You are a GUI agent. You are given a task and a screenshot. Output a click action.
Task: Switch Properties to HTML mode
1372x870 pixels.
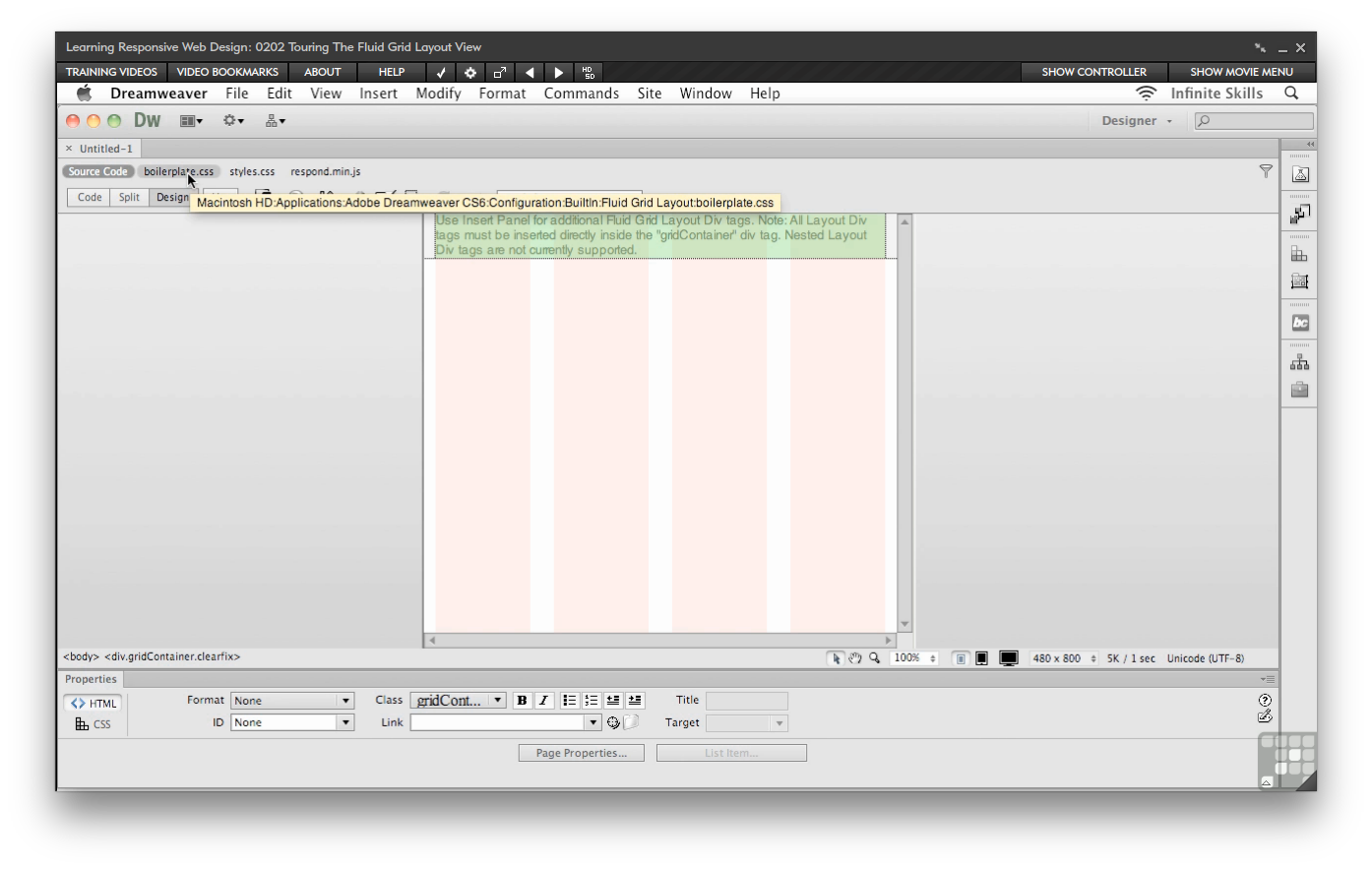tap(94, 703)
